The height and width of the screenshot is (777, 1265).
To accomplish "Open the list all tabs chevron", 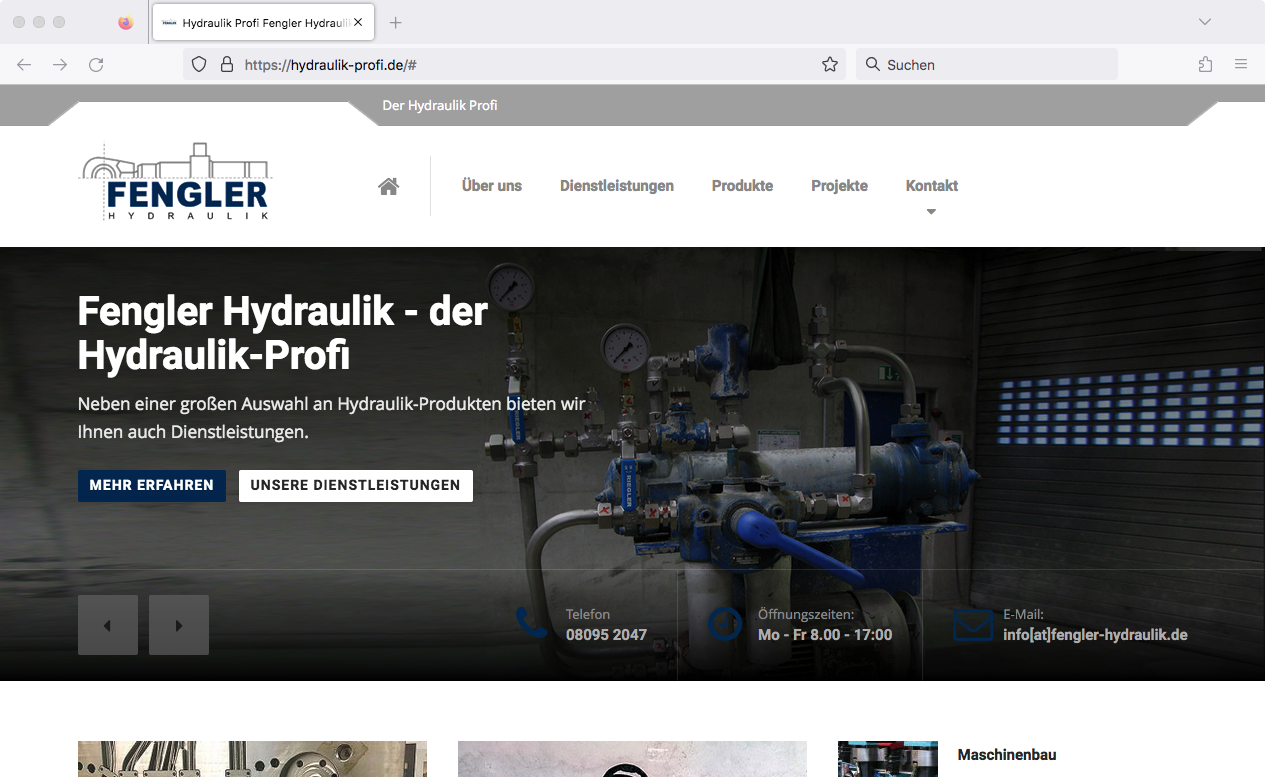I will (x=1205, y=22).
